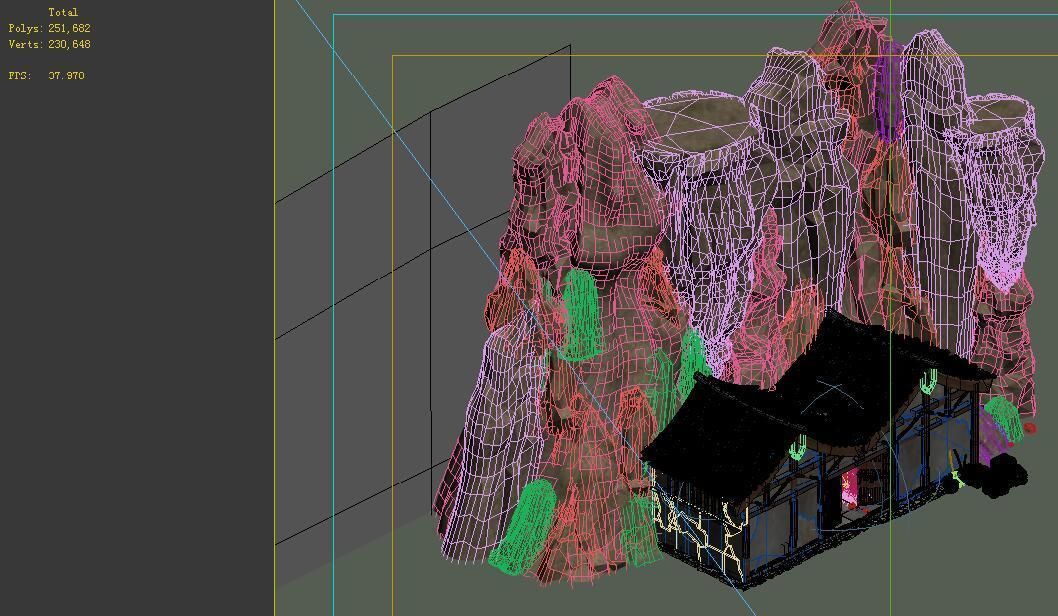1058x616 pixels.
Task: Select the polygon count value 251,682
Action: 69,28
